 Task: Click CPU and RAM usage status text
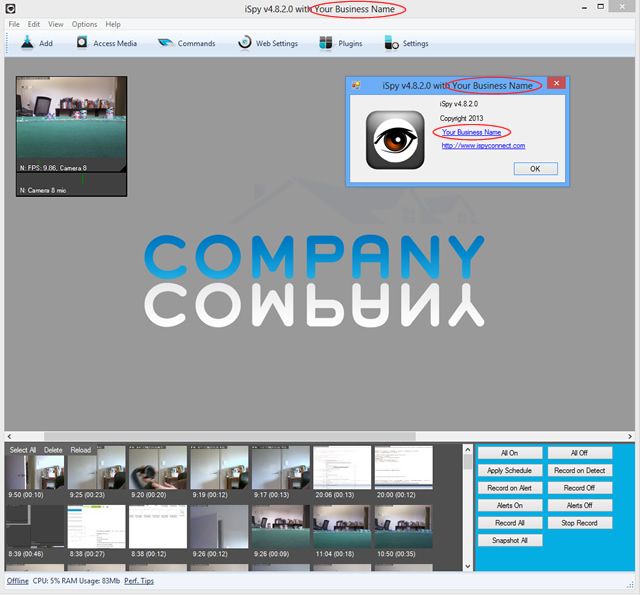[x=76, y=581]
